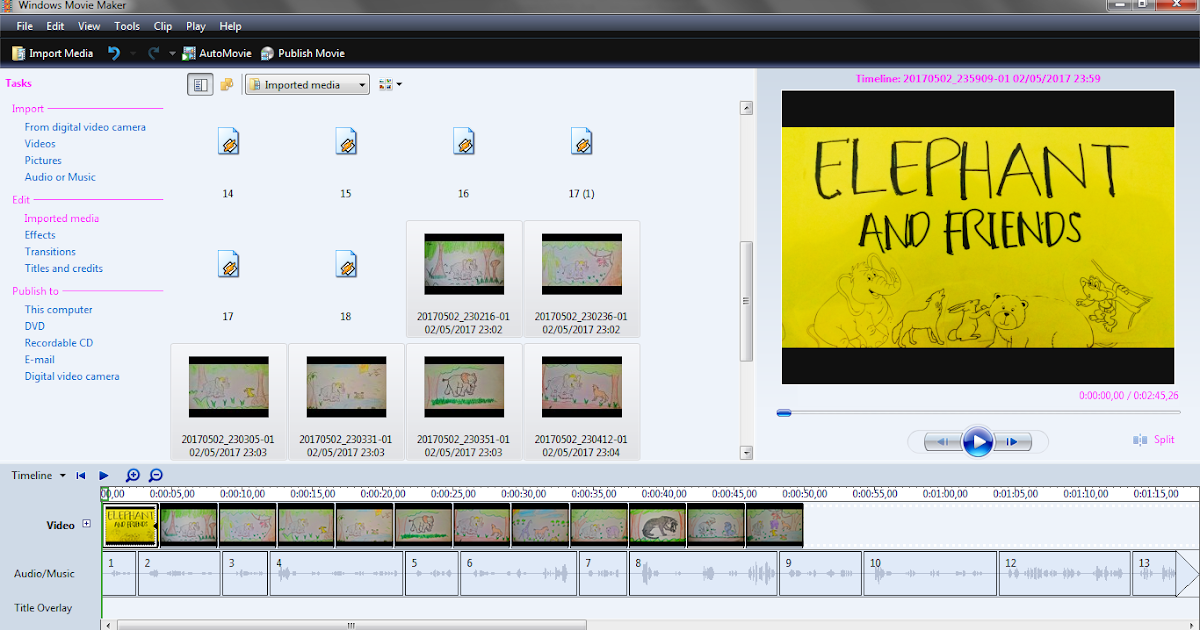Select Imported media under Edit
This screenshot has height=630, width=1200.
(62, 218)
